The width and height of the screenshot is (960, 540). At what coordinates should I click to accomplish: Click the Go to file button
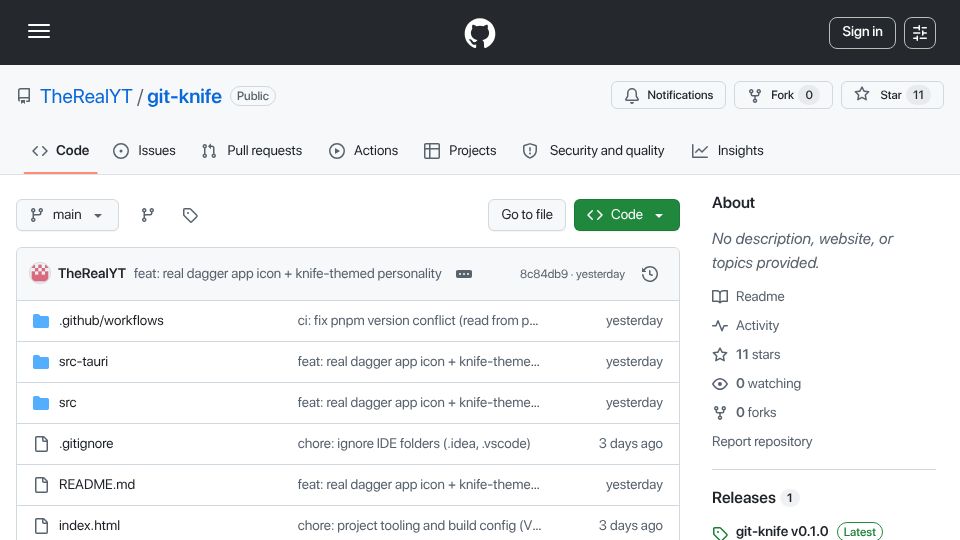click(527, 215)
